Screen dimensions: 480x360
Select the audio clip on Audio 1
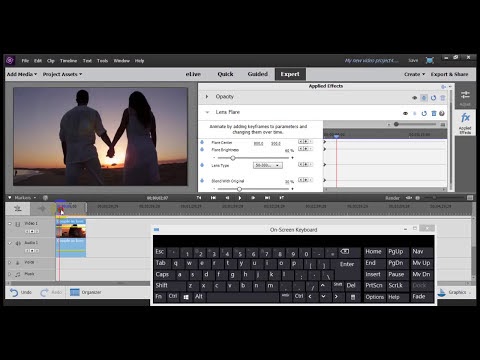click(x=71, y=248)
